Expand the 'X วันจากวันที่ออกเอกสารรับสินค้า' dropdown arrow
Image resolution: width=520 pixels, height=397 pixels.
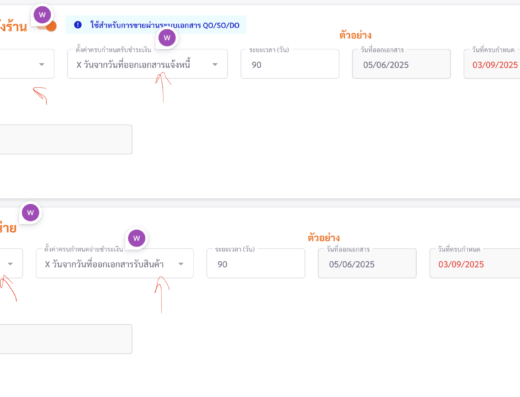pos(181,264)
